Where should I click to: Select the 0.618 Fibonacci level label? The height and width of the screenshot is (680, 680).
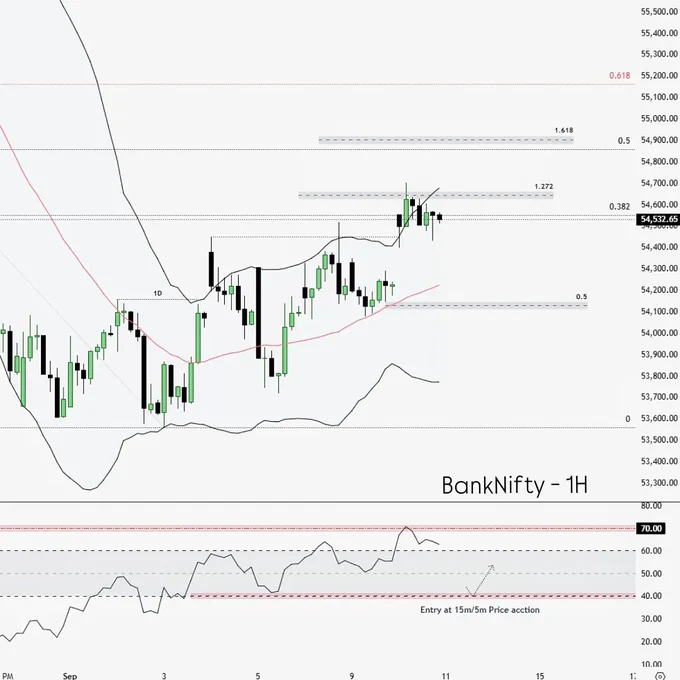[619, 75]
